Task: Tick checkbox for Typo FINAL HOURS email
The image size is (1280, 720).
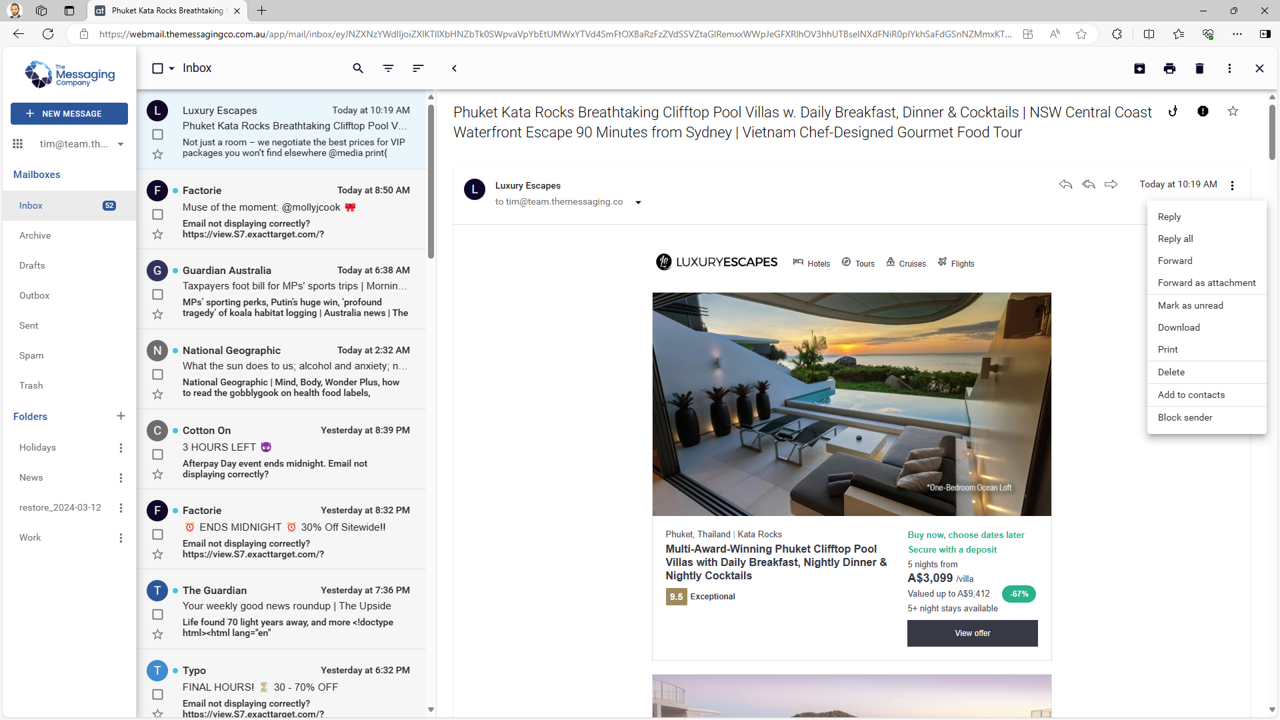Action: (157, 695)
